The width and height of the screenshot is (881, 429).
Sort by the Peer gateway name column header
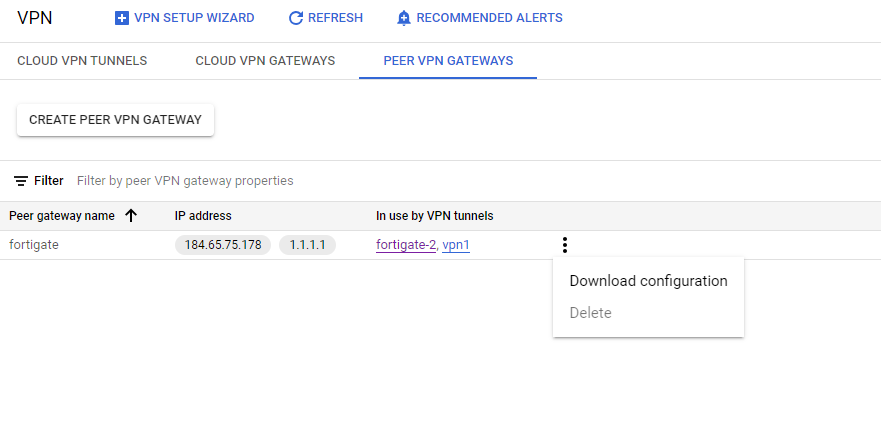tap(61, 216)
